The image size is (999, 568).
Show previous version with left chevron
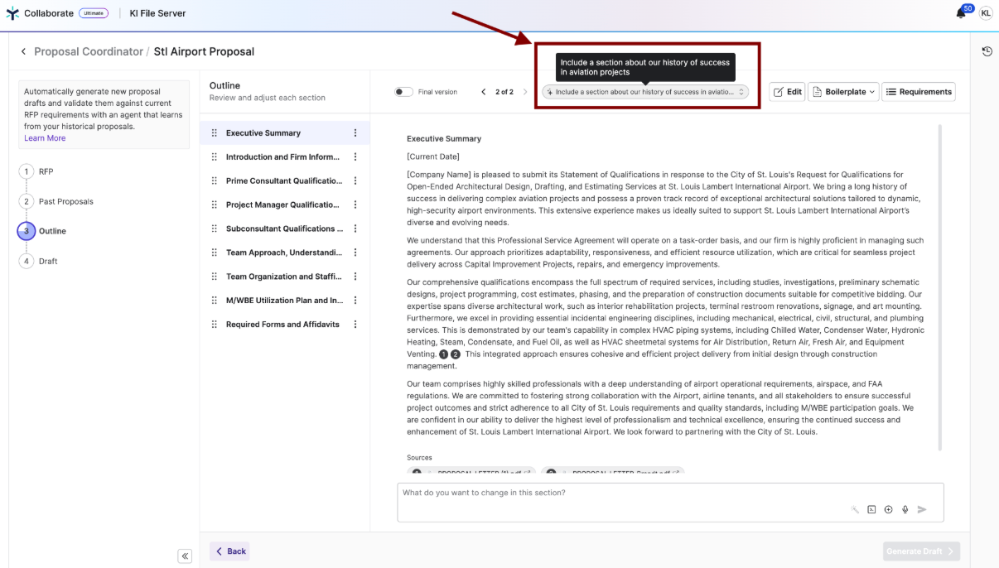pos(484,92)
